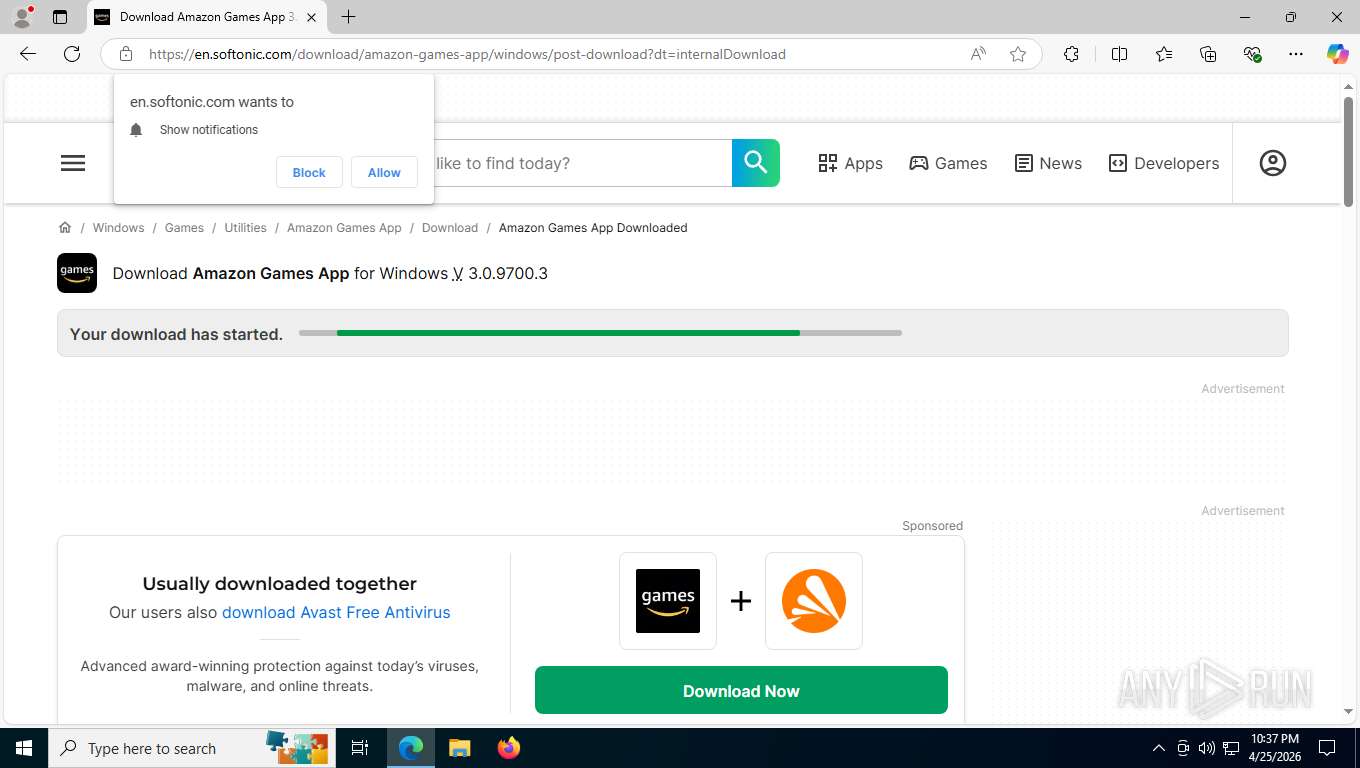Click Amazon games thumbnail in sponsored box

tap(668, 601)
